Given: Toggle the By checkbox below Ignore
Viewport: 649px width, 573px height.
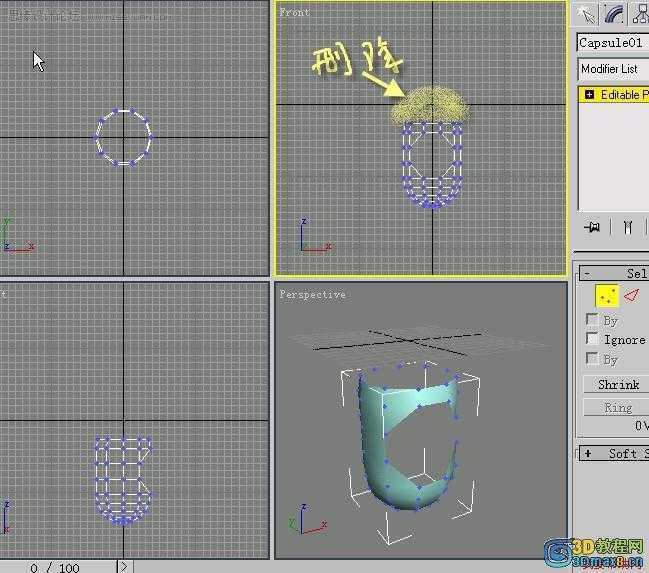Looking at the screenshot, I should (x=592, y=359).
